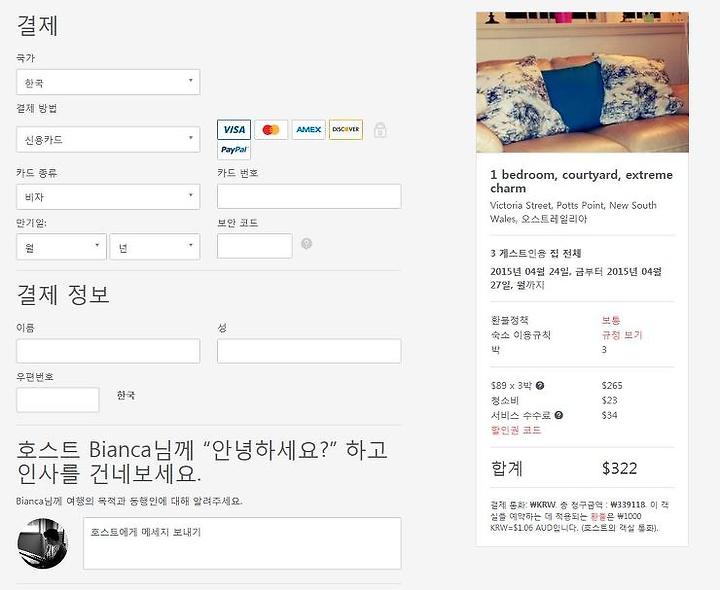The width and height of the screenshot is (720, 590).
Task: Pick the AMEX card icon
Action: click(x=309, y=129)
